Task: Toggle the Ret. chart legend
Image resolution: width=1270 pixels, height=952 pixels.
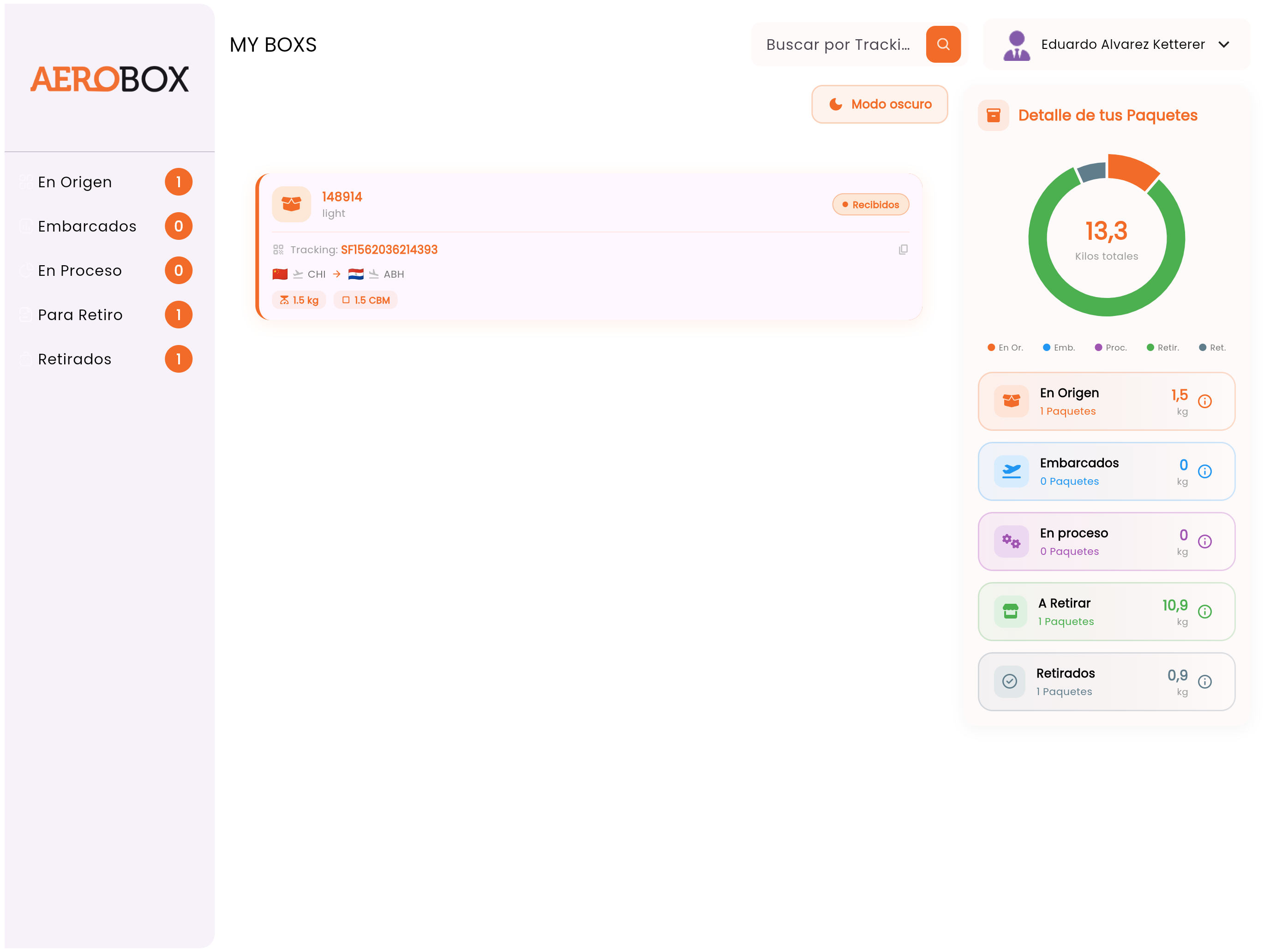Action: pos(1212,347)
